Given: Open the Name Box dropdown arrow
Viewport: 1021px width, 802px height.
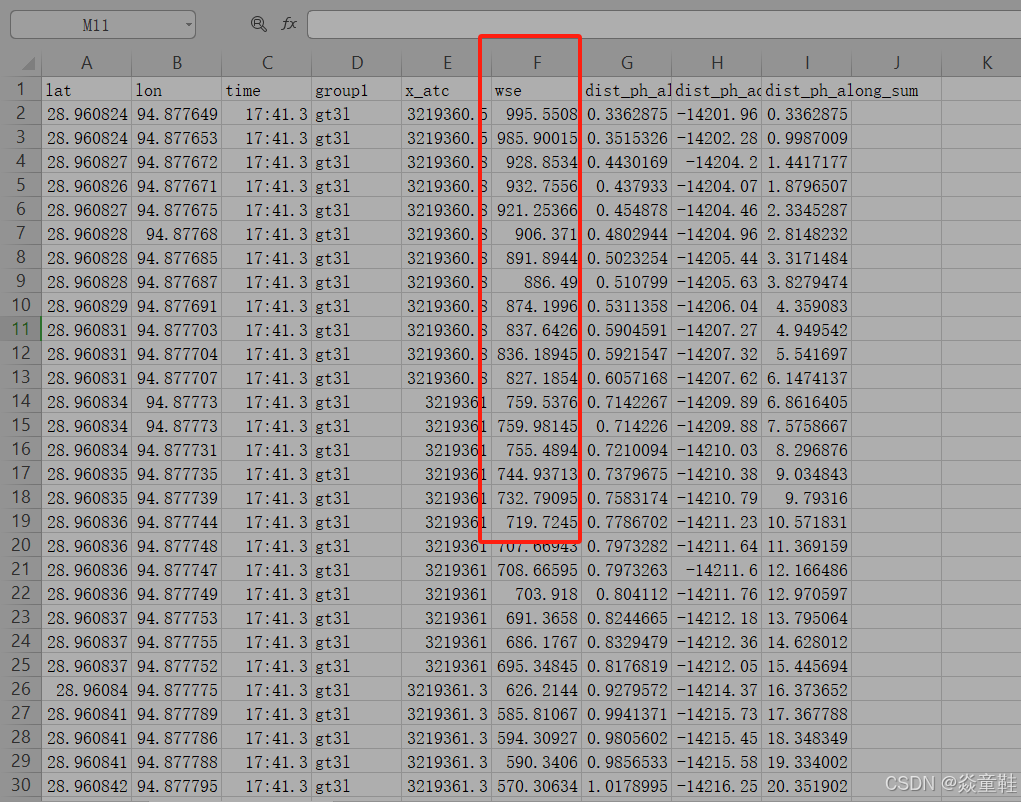Looking at the screenshot, I should point(188,25).
